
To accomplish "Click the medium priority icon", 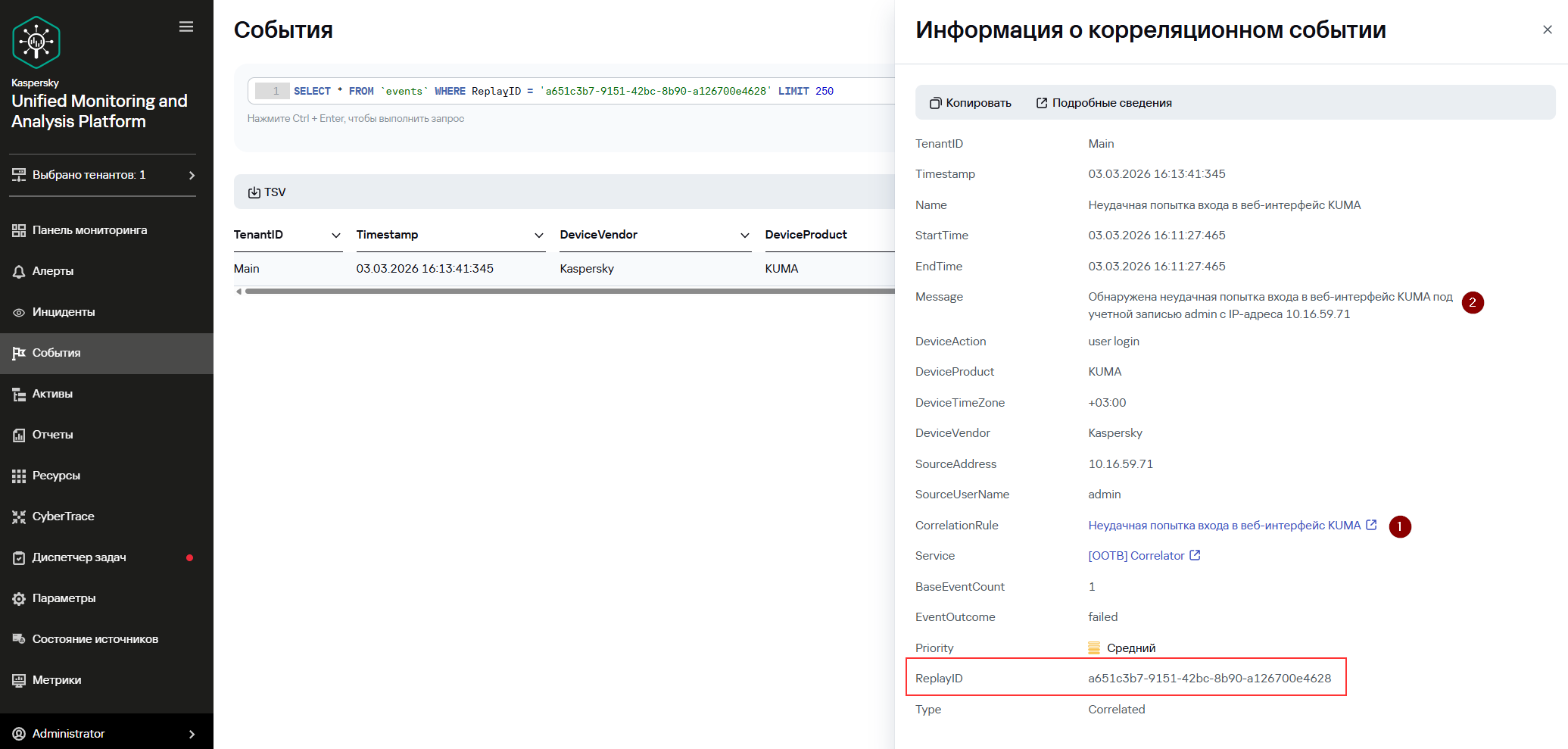I will point(1094,648).
